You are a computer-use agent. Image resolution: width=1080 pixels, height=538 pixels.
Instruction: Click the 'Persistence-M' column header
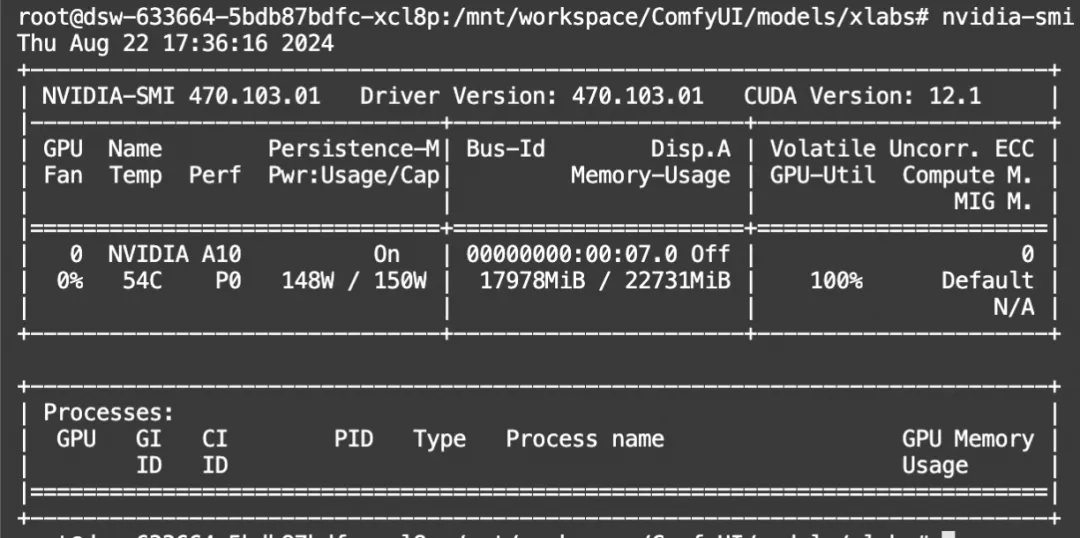(353, 149)
